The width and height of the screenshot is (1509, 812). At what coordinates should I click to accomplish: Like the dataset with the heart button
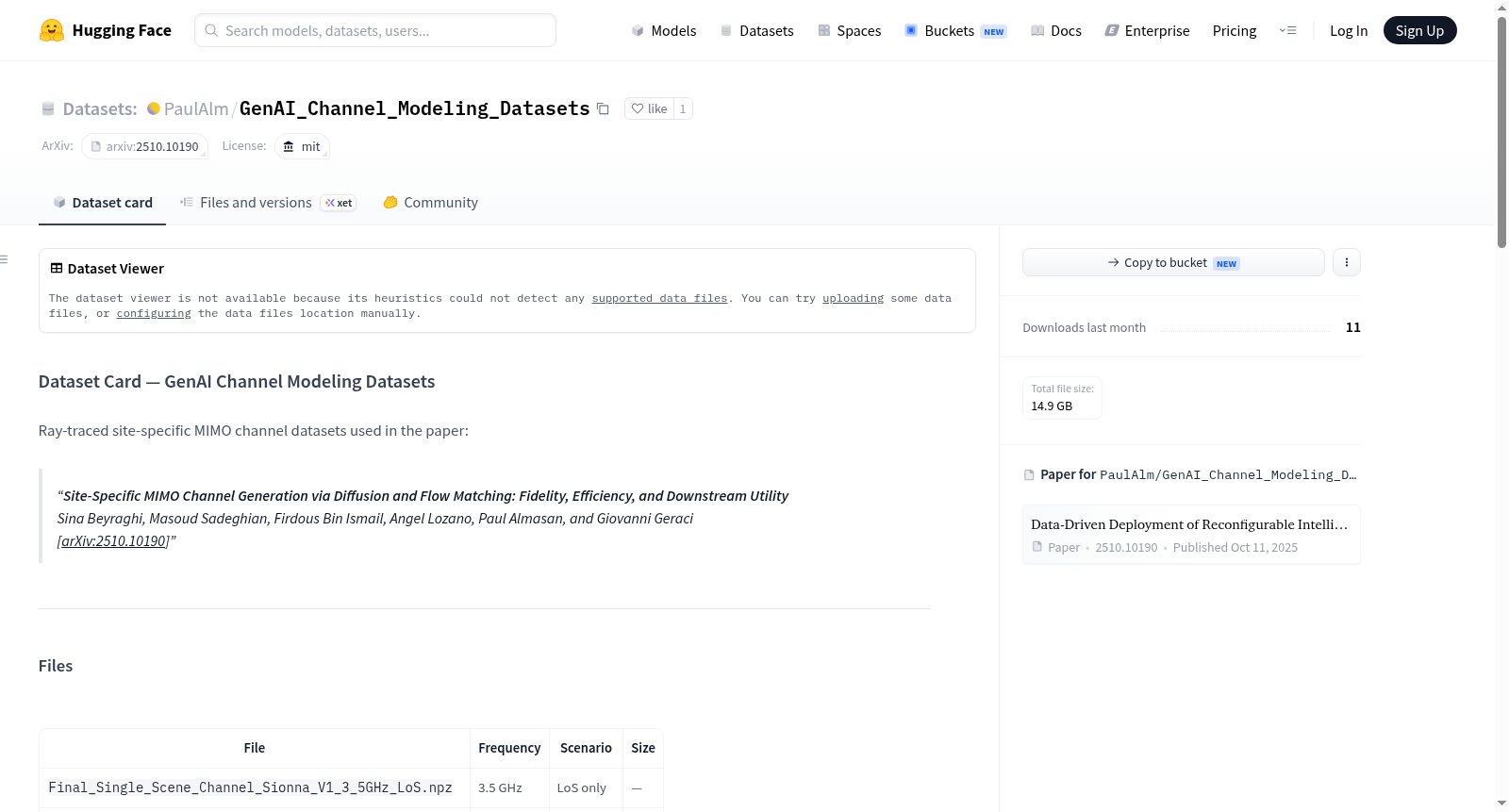(649, 108)
